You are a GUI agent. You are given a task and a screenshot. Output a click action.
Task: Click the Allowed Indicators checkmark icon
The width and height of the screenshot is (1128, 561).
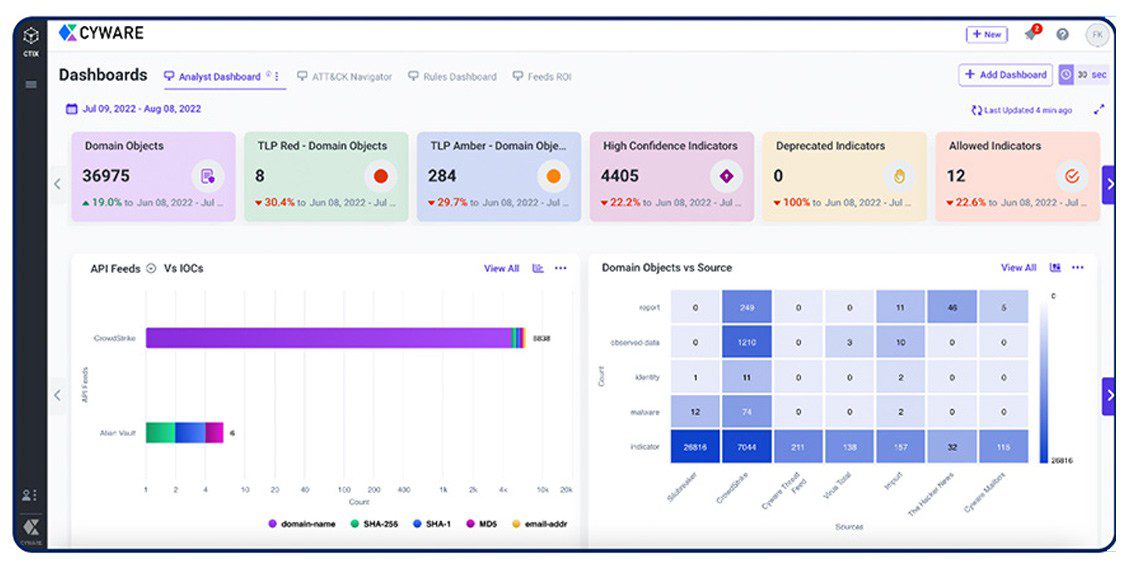coord(1072,176)
